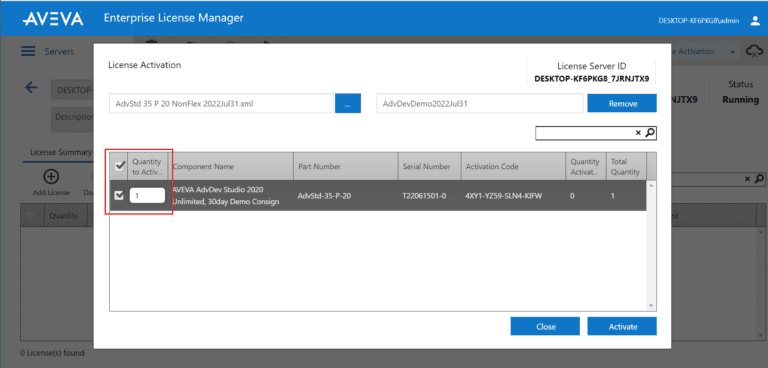Click the Quantity to Activate input

pyautogui.click(x=147, y=196)
